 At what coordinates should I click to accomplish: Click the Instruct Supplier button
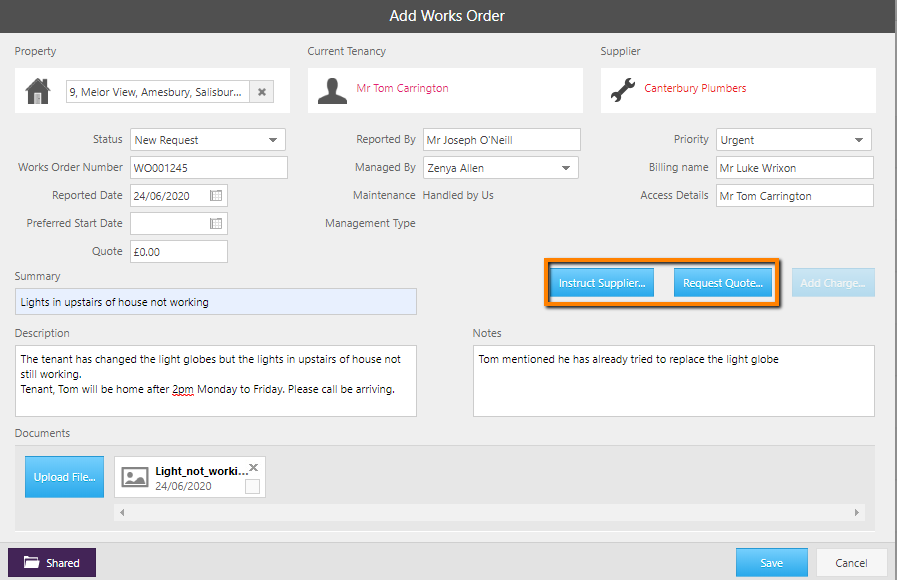602,283
